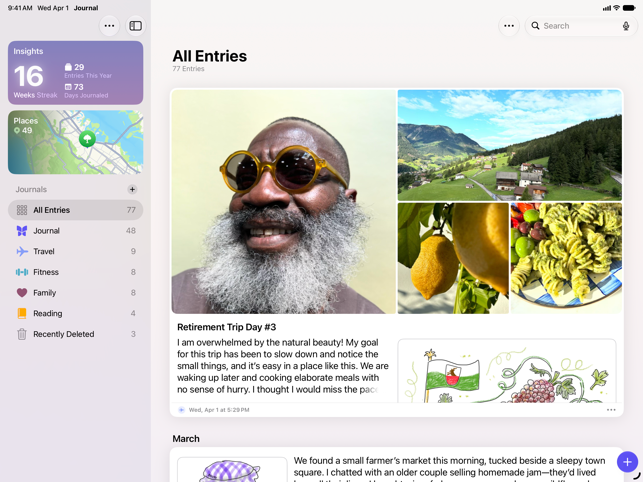
Task: Open Recently Deleted trash folder
Action: [75, 334]
